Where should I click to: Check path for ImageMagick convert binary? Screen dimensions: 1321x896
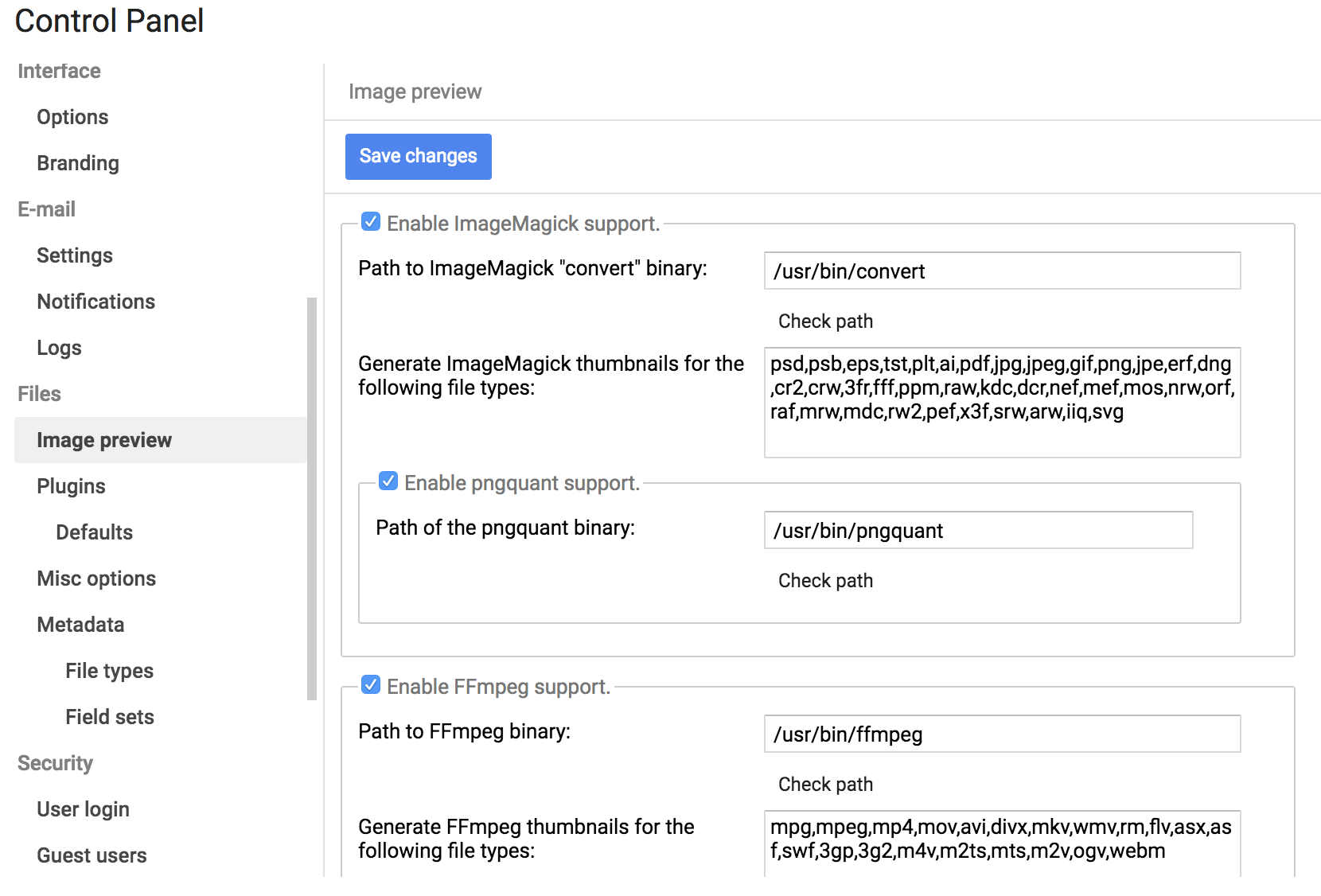click(825, 321)
